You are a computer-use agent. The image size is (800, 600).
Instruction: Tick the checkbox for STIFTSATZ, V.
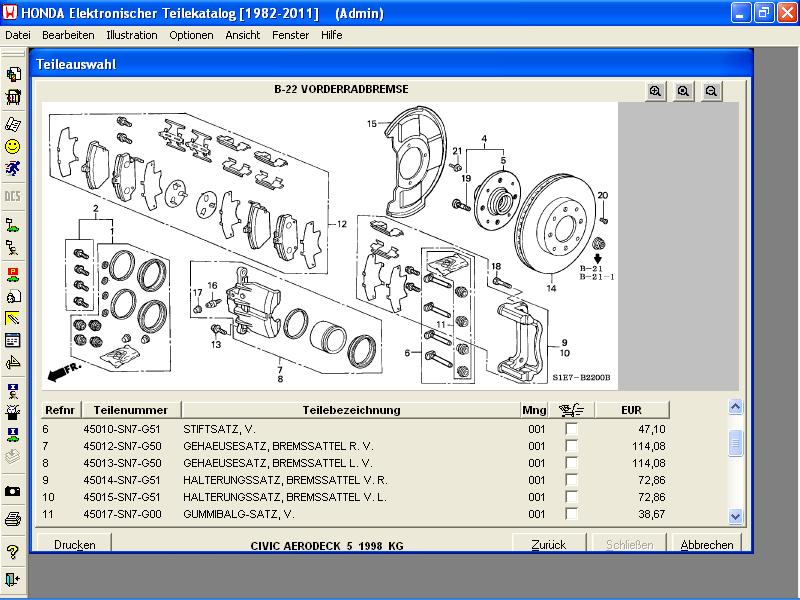coord(571,429)
